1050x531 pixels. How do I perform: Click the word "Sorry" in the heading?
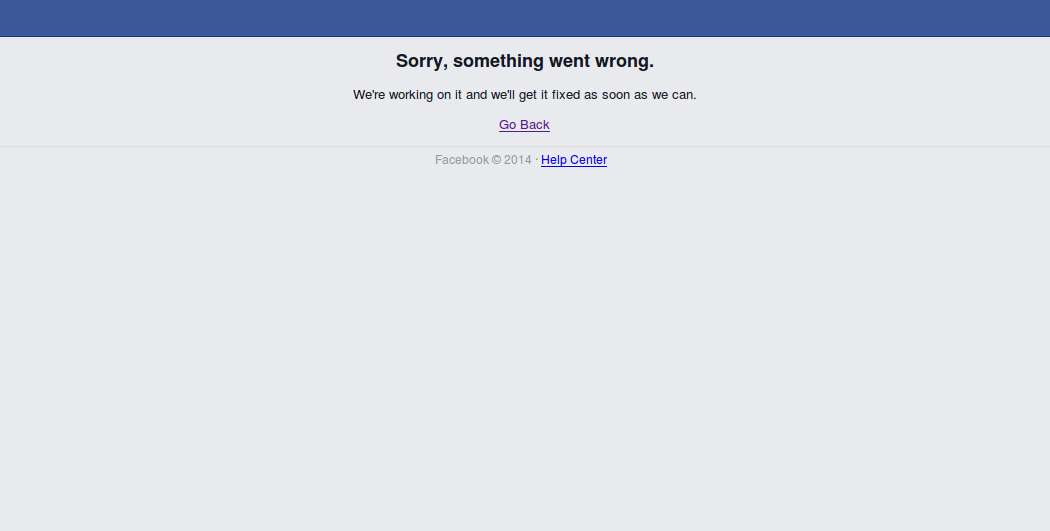point(419,61)
